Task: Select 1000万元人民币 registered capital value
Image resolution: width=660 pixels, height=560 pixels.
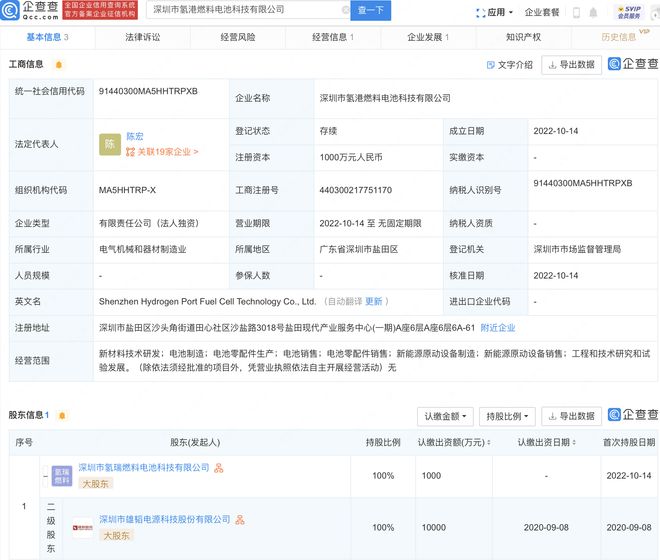Action: tap(351, 157)
